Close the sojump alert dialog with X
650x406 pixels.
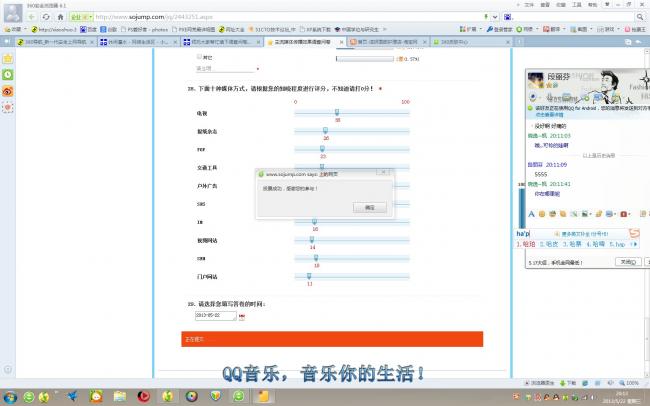[x=384, y=172]
